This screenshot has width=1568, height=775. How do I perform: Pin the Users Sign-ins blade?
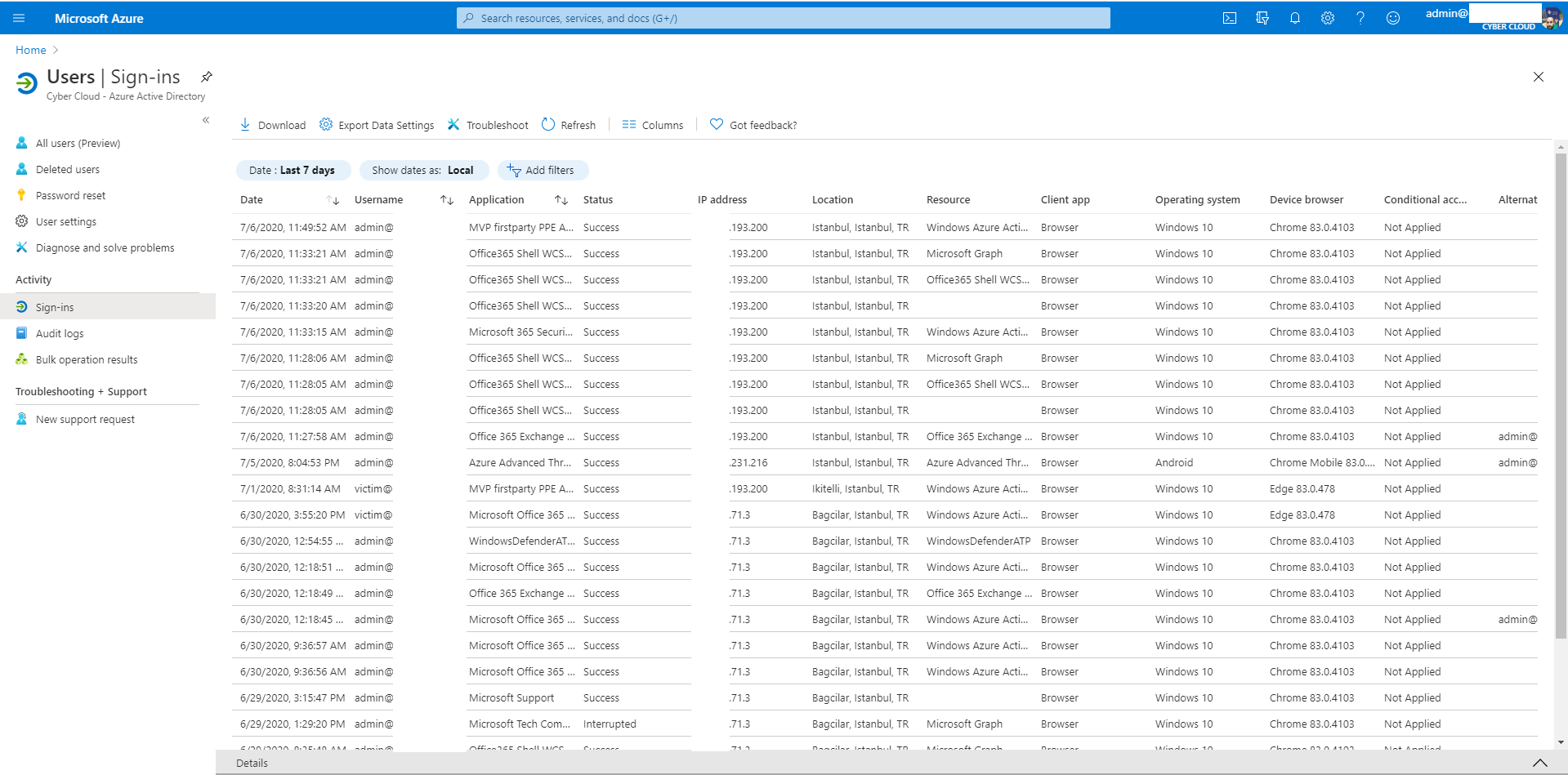coord(207,77)
